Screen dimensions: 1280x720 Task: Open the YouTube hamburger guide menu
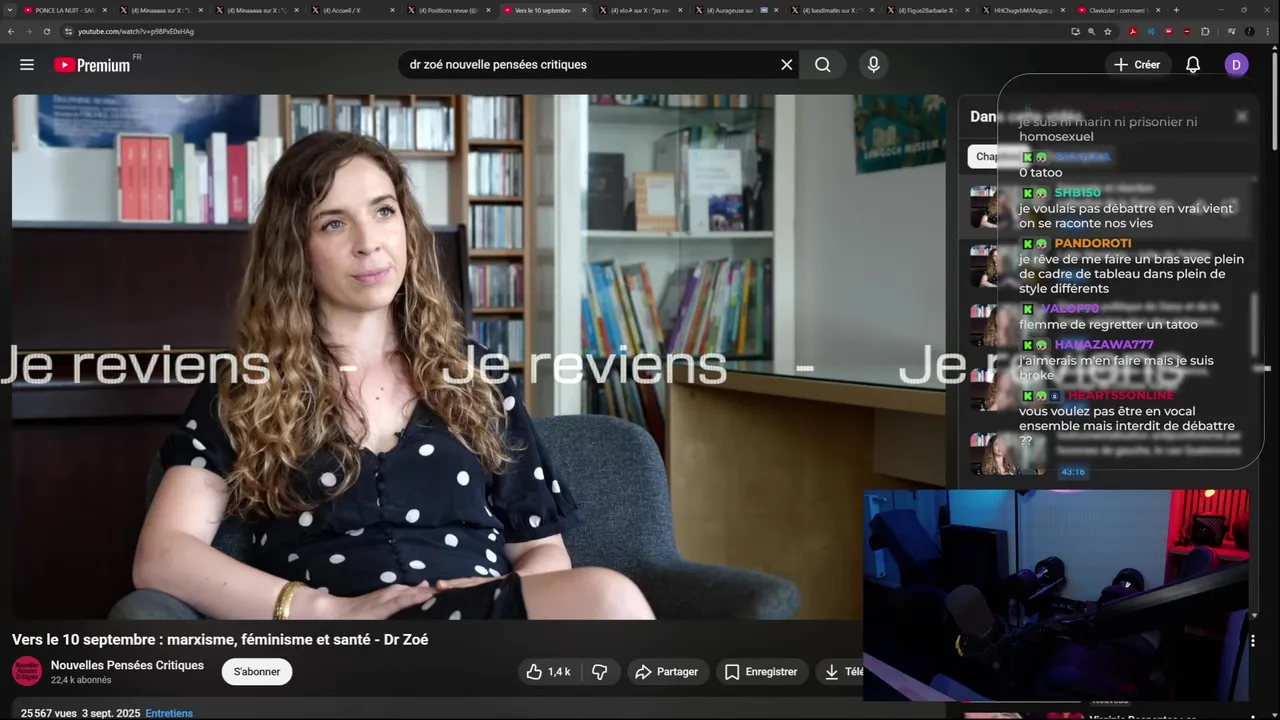(27, 65)
